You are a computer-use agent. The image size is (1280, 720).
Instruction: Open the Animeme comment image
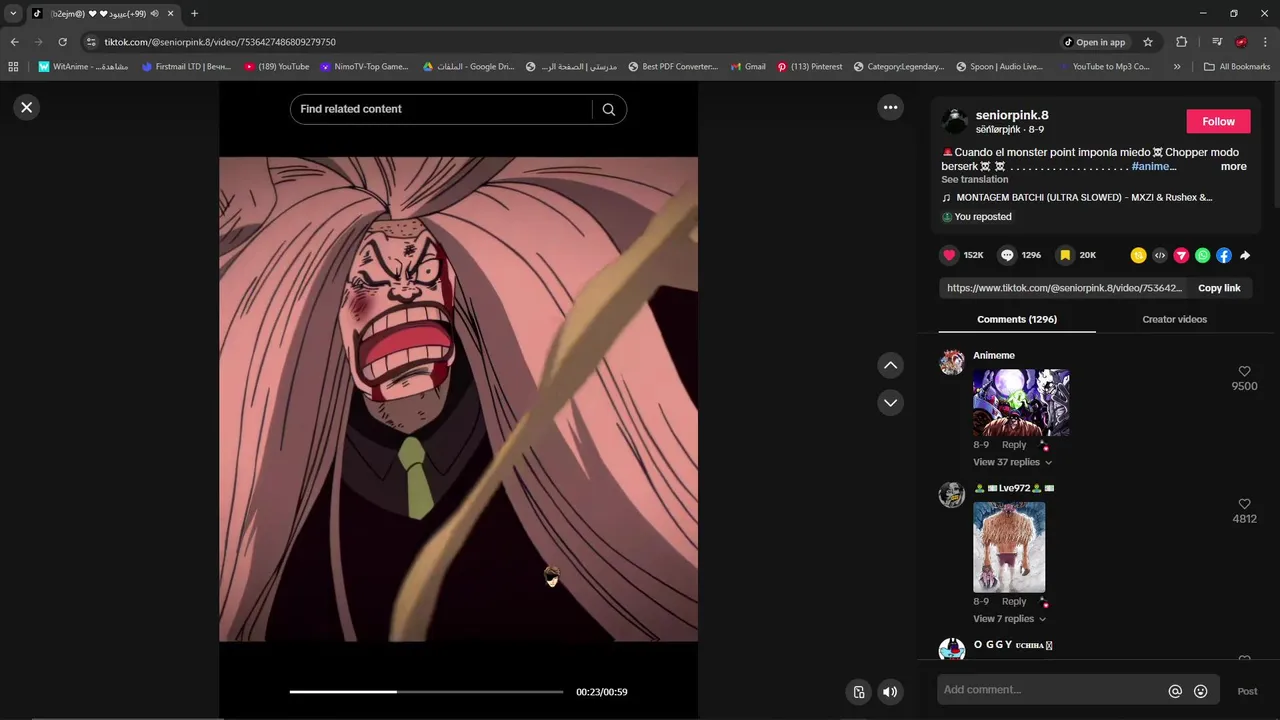click(x=1021, y=403)
